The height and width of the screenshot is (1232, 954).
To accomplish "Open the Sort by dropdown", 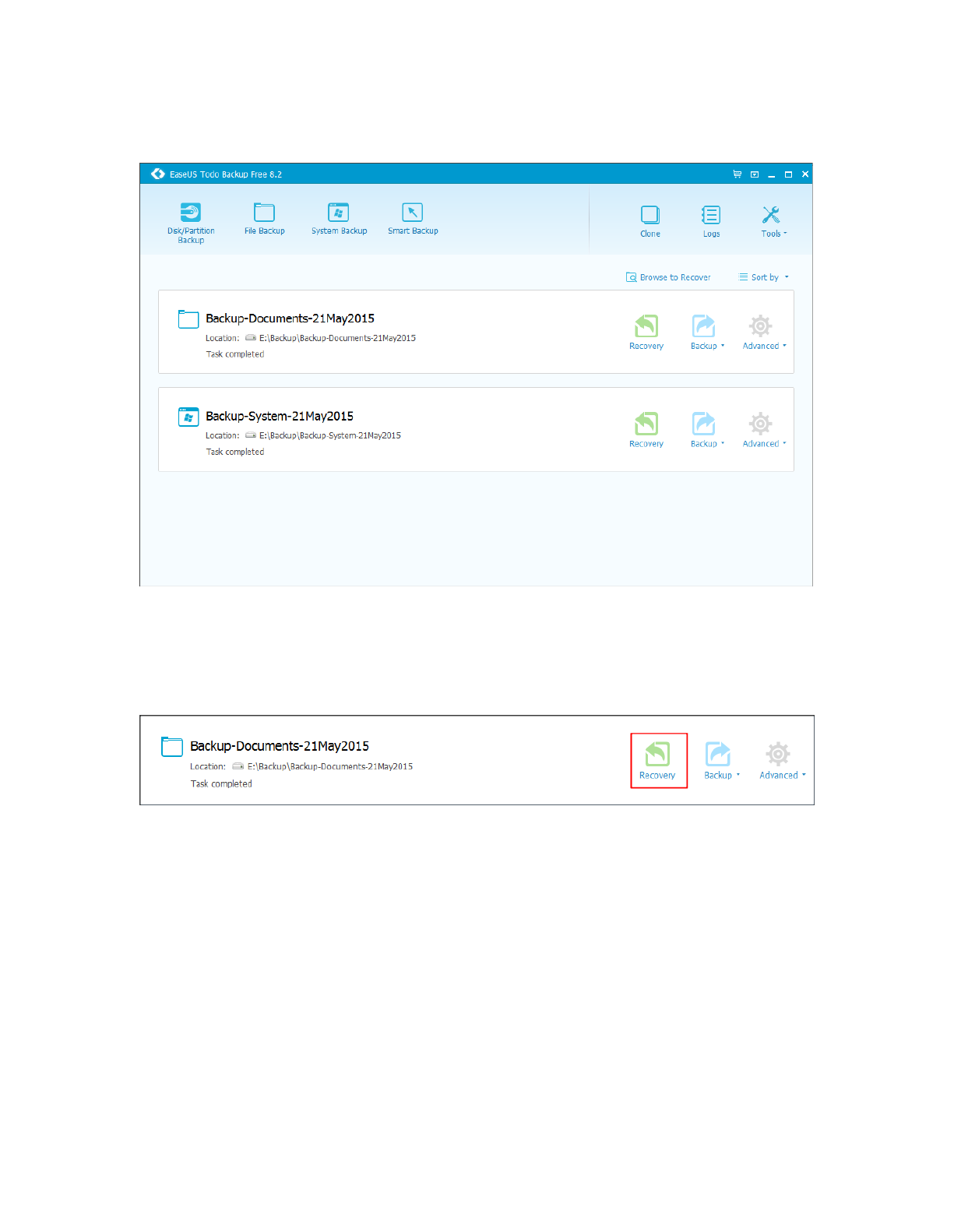I will pyautogui.click(x=764, y=277).
